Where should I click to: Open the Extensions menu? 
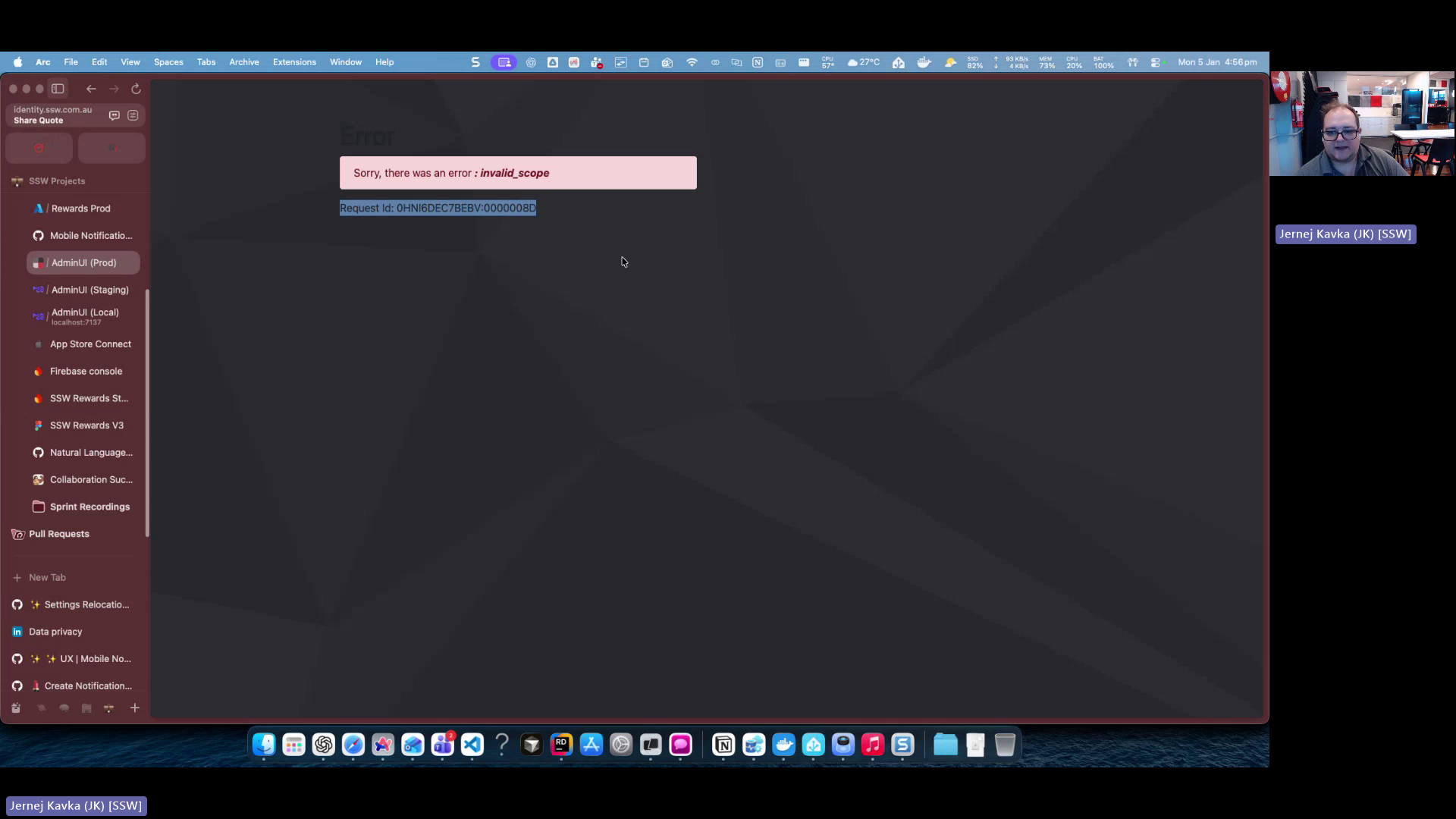(294, 62)
